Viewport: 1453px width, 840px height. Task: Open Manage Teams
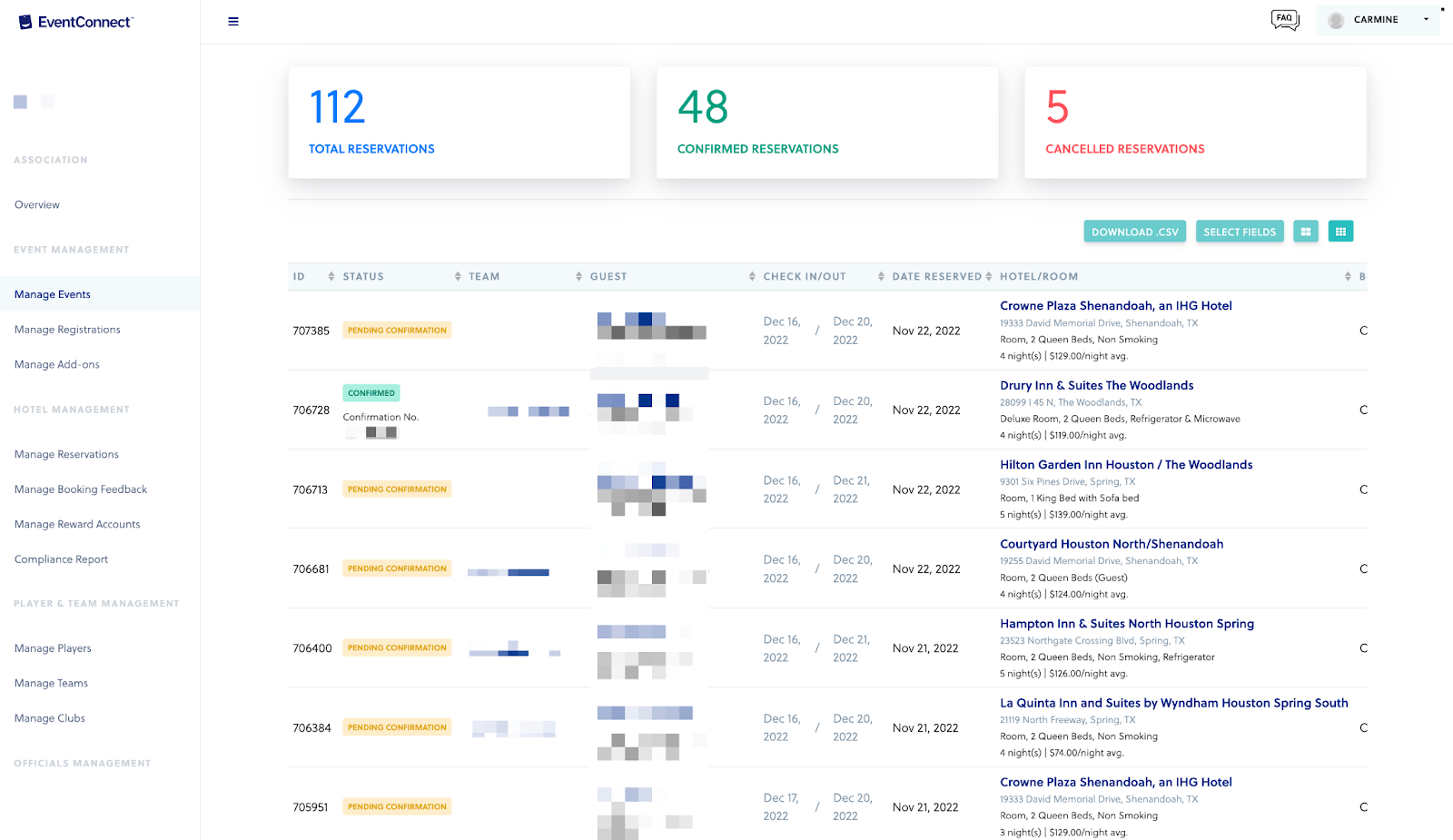click(51, 684)
